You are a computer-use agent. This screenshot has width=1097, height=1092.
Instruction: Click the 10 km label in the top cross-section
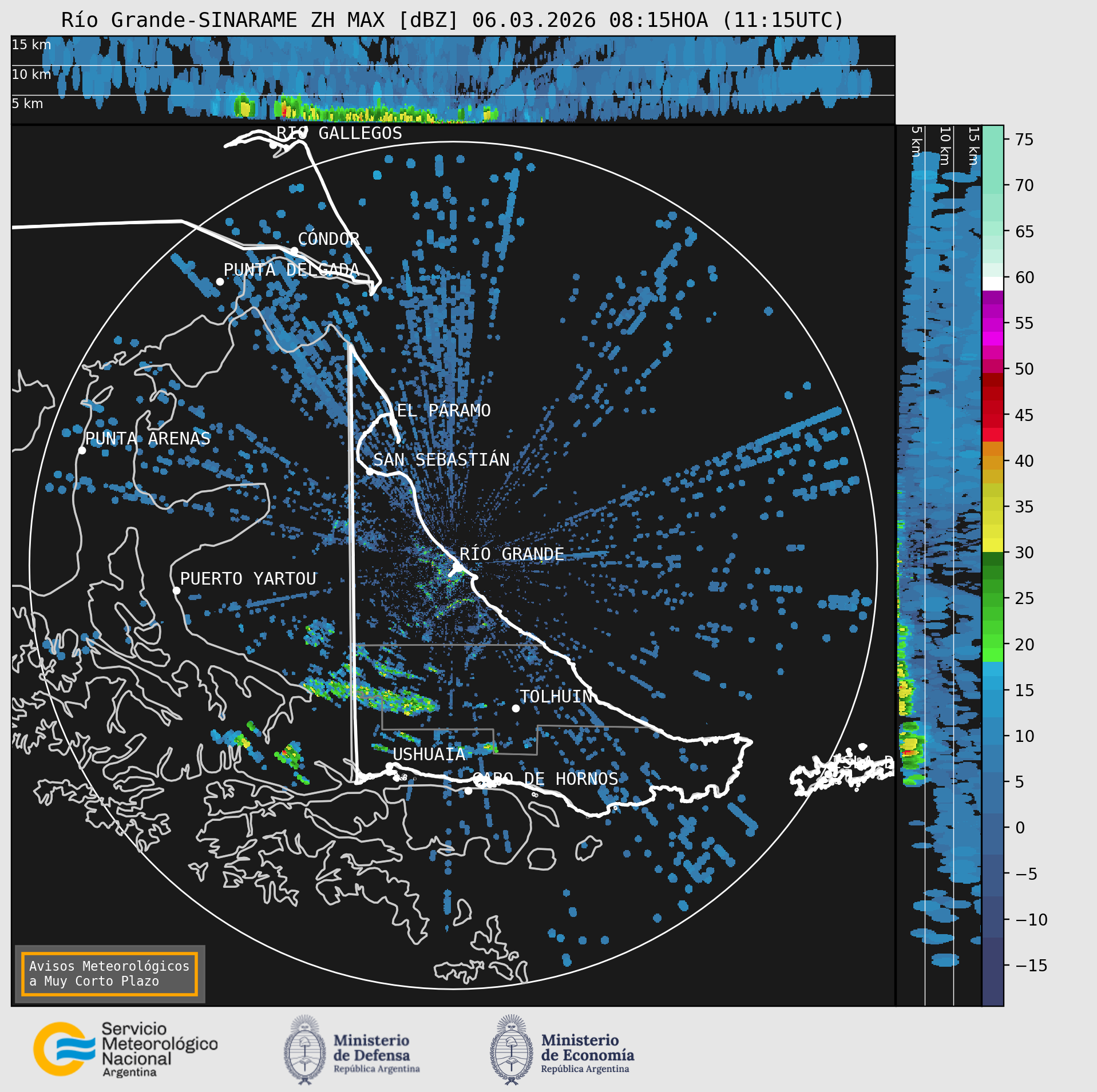[x=31, y=74]
